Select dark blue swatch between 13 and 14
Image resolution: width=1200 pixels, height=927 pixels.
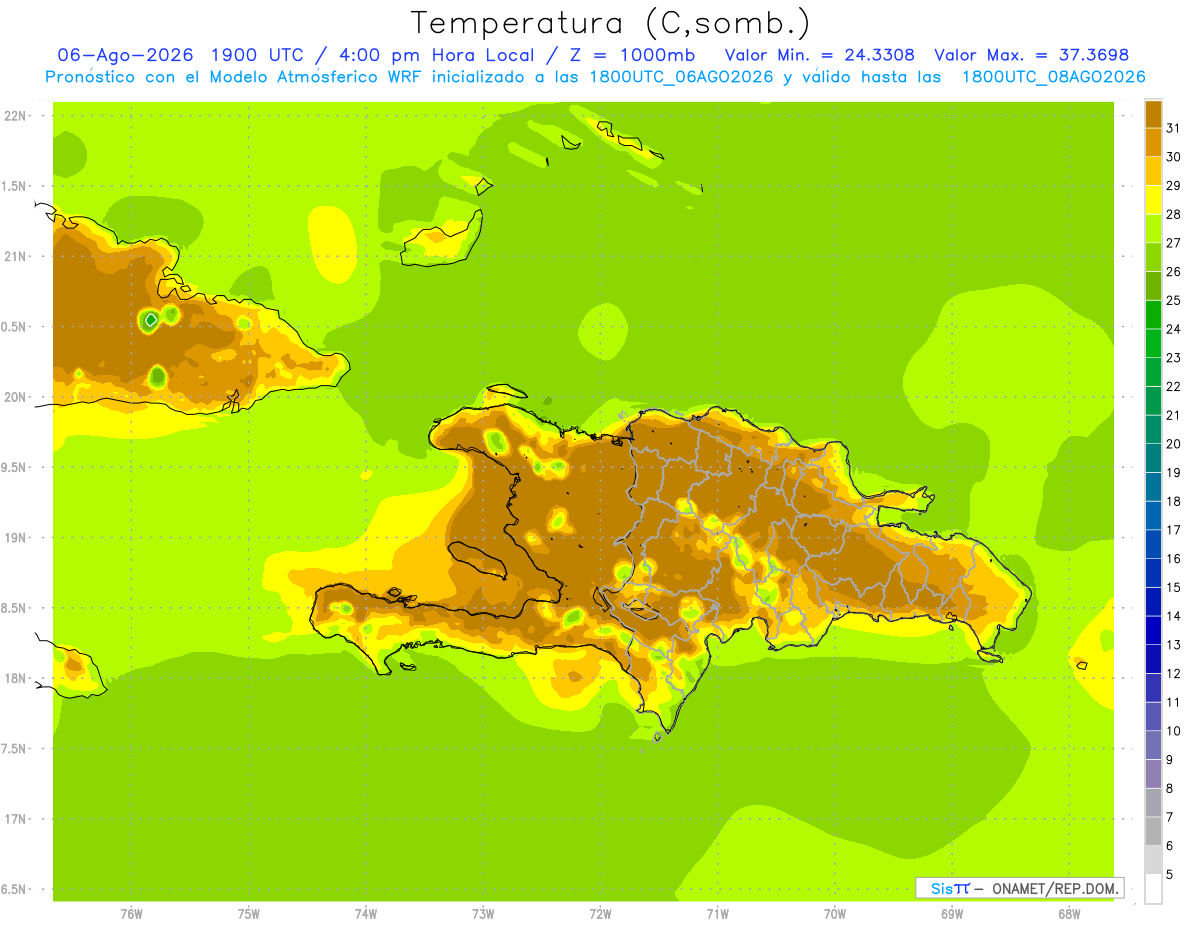pos(1153,630)
